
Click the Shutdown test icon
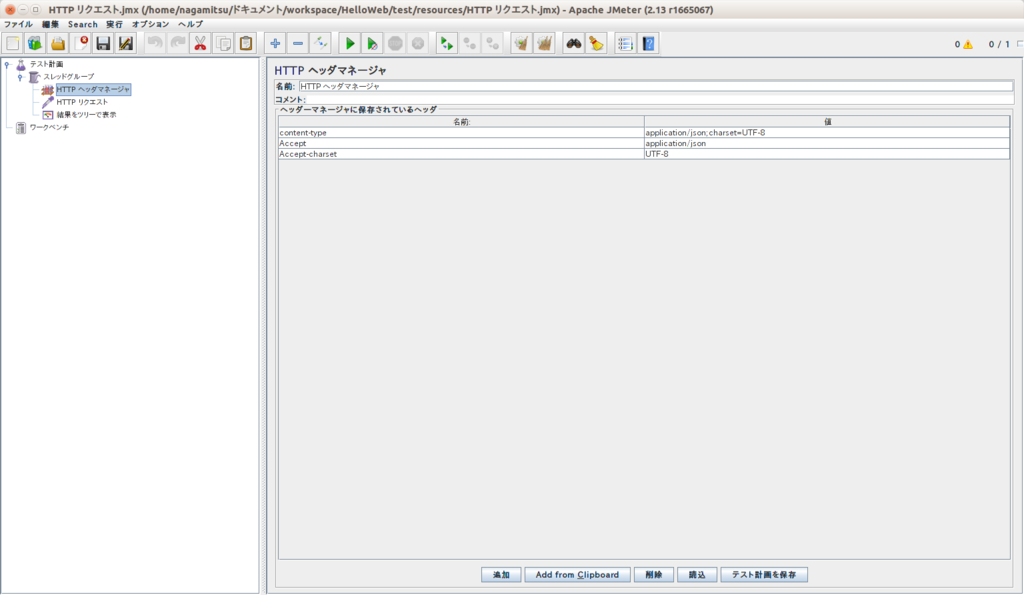point(418,44)
